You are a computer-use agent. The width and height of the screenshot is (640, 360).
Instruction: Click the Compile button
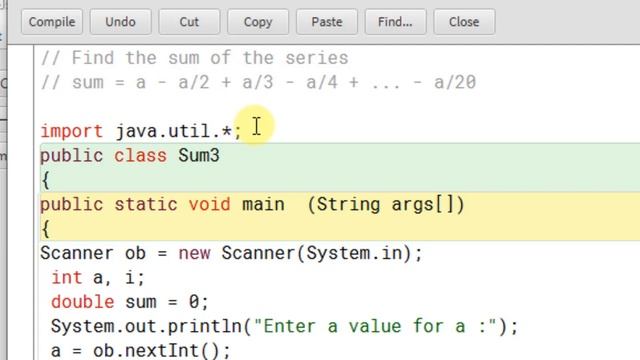[52, 22]
